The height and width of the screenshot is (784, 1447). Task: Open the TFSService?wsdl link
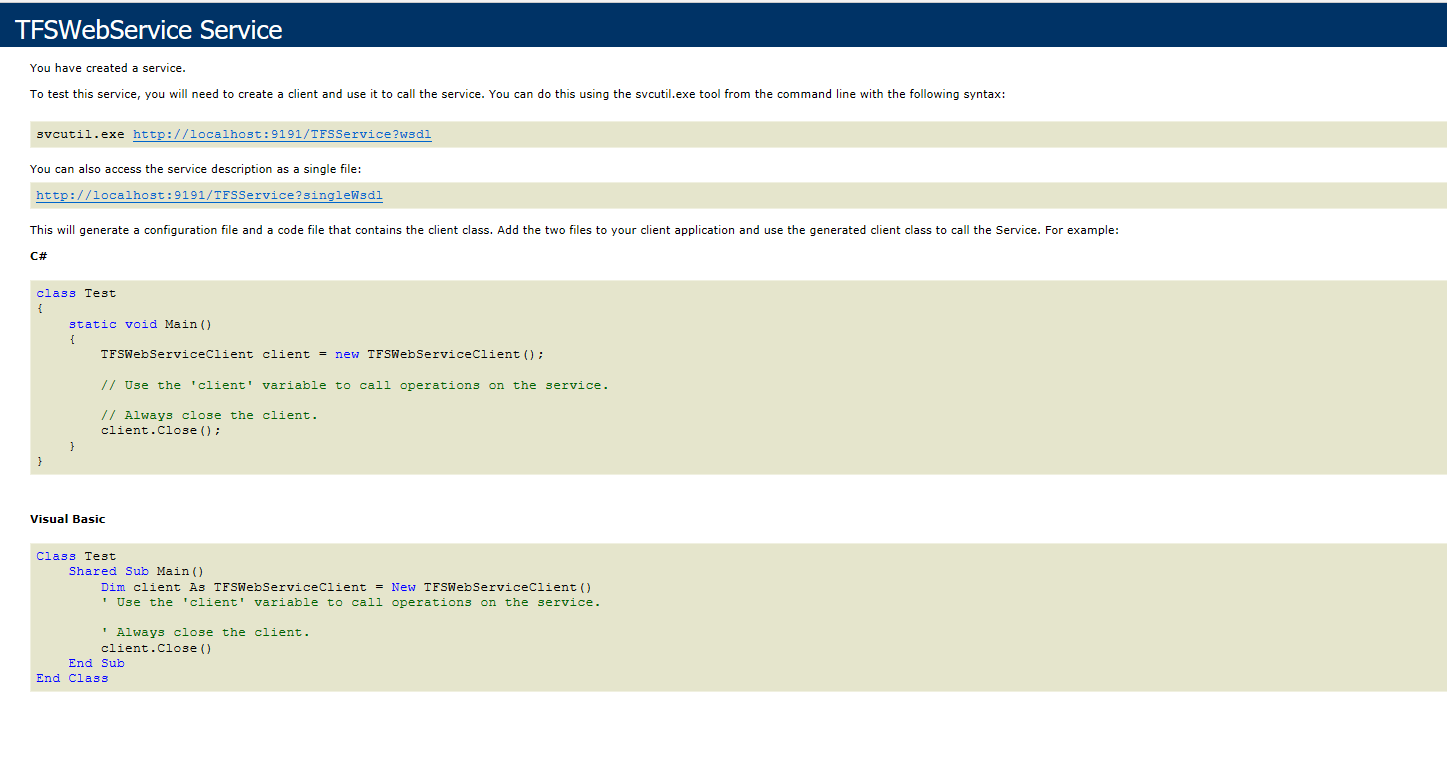(x=282, y=134)
